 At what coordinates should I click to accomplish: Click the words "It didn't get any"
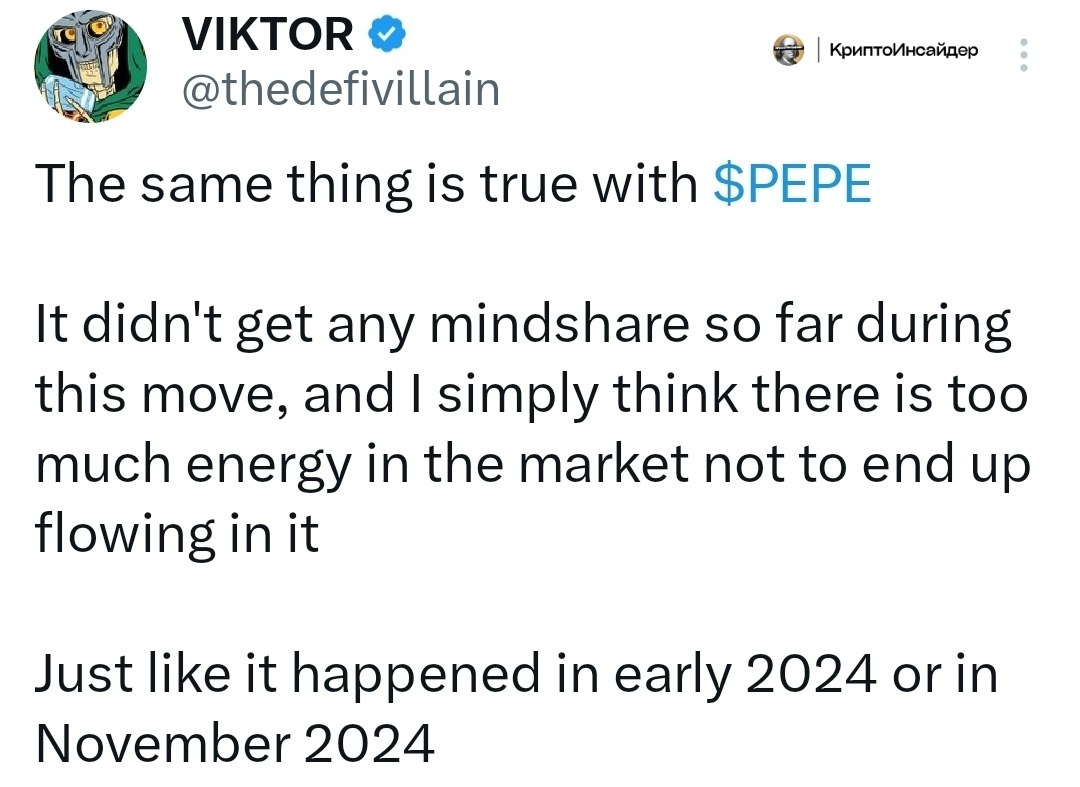pyautogui.click(x=224, y=325)
